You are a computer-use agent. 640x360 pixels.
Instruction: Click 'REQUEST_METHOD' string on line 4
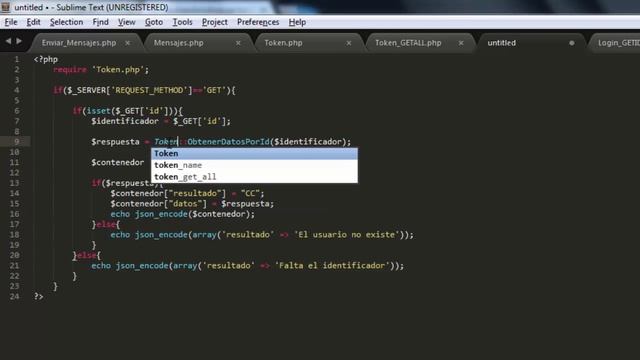tap(149, 90)
